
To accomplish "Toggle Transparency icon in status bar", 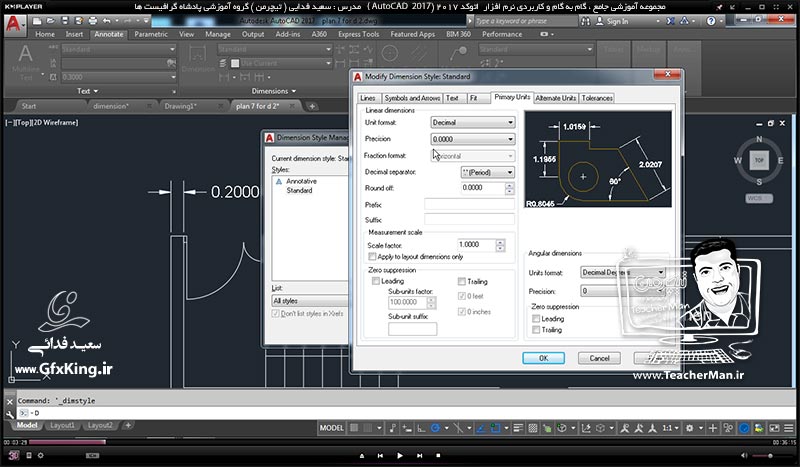I will (x=533, y=428).
